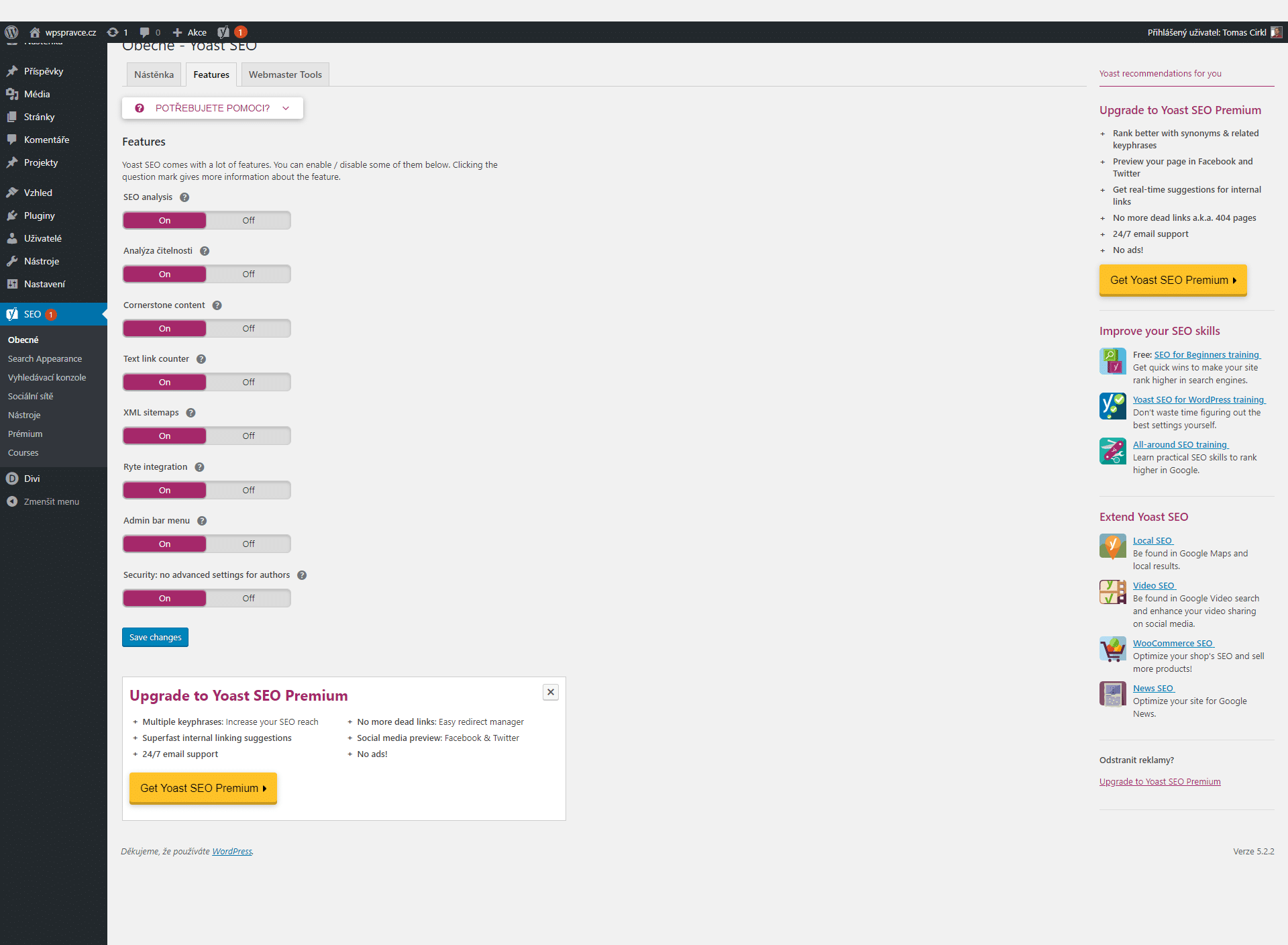This screenshot has width=1288, height=945.
Task: Click the Yoast SEO for WordPress training icon
Action: click(x=1113, y=406)
